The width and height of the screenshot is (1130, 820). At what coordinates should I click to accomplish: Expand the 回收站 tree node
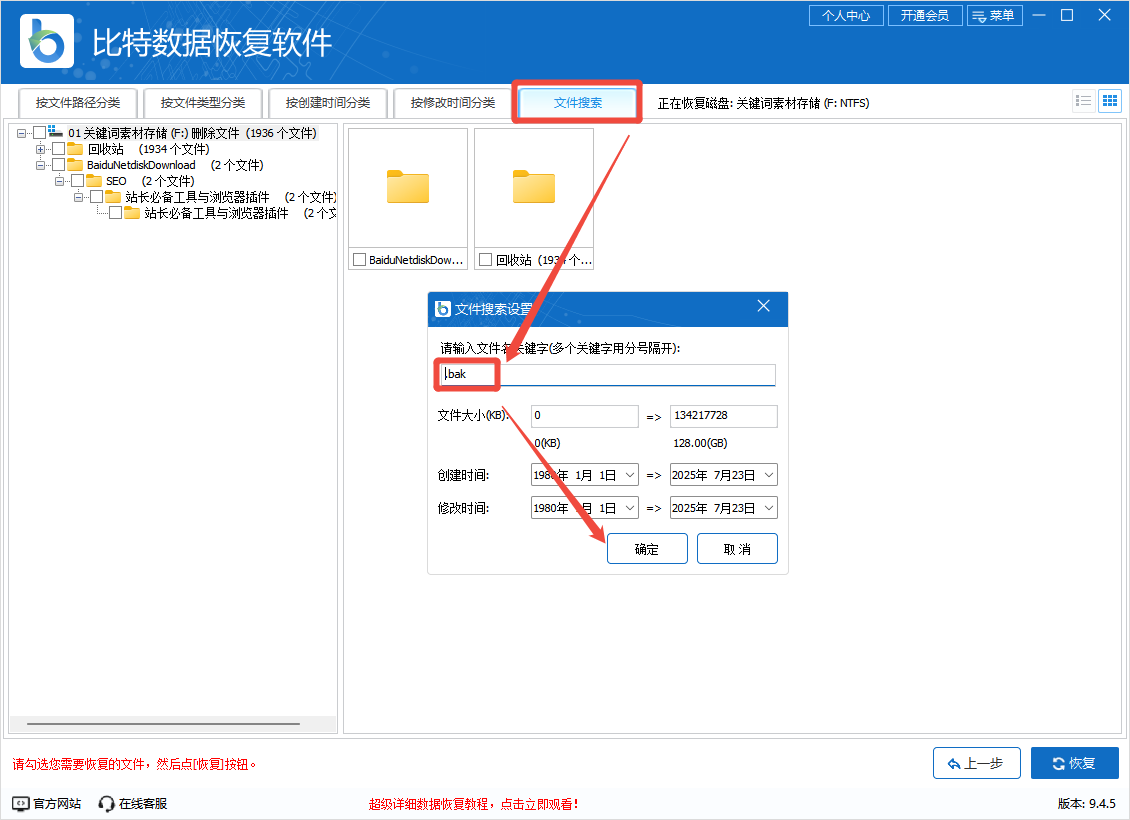[40, 149]
